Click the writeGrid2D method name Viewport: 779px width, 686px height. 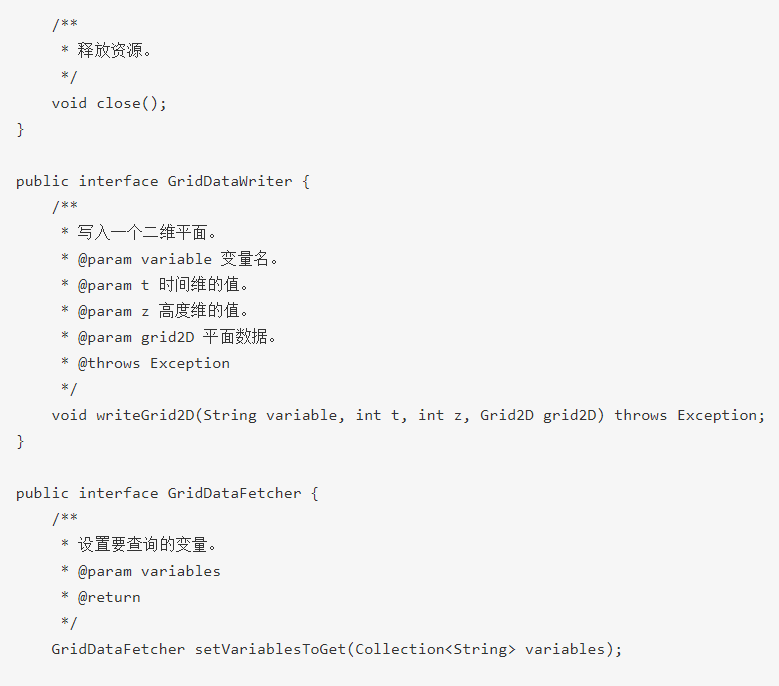[145, 415]
